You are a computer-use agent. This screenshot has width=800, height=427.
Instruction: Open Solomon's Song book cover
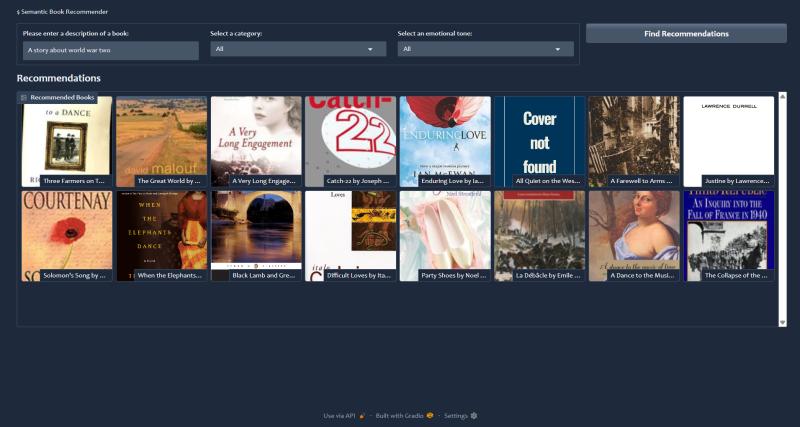67,236
